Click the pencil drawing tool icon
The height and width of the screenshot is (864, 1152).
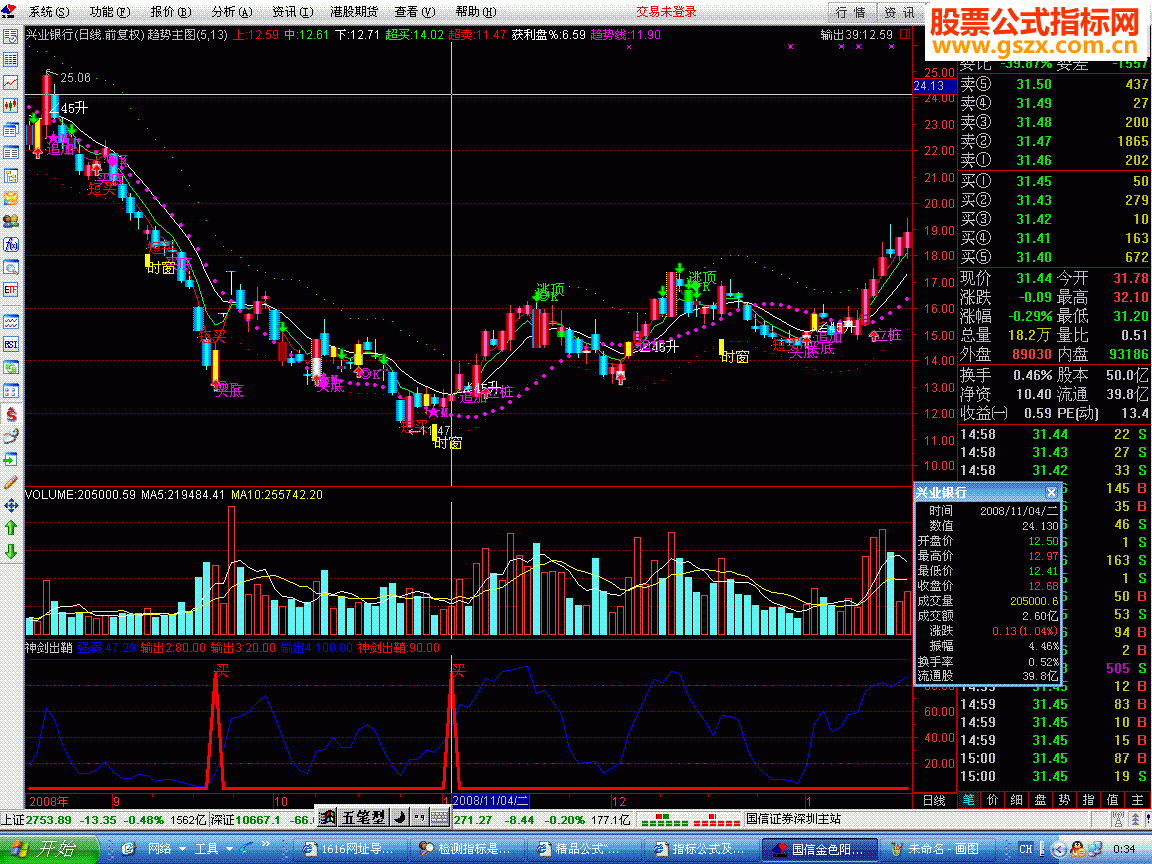11,482
